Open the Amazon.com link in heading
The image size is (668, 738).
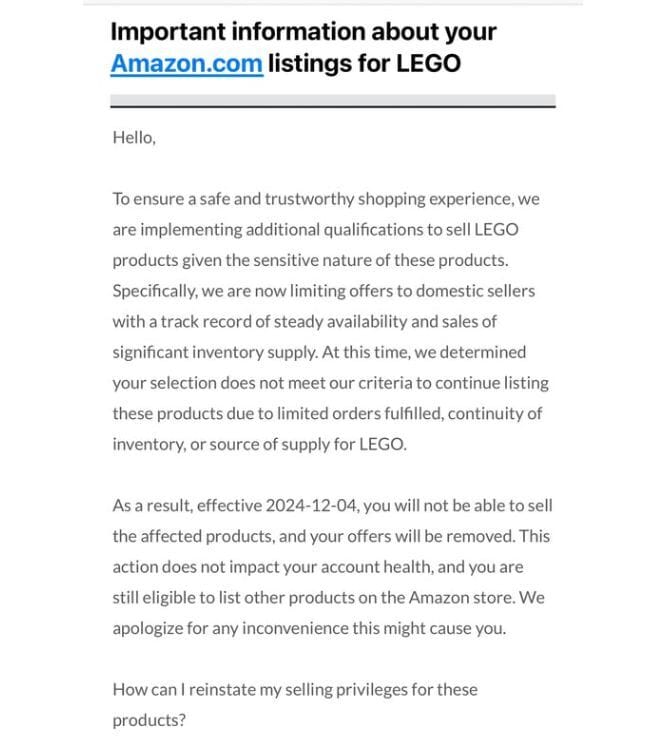187,64
